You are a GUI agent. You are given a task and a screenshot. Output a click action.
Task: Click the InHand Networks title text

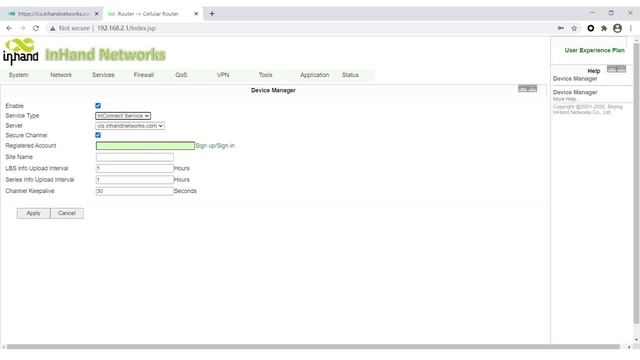click(105, 54)
